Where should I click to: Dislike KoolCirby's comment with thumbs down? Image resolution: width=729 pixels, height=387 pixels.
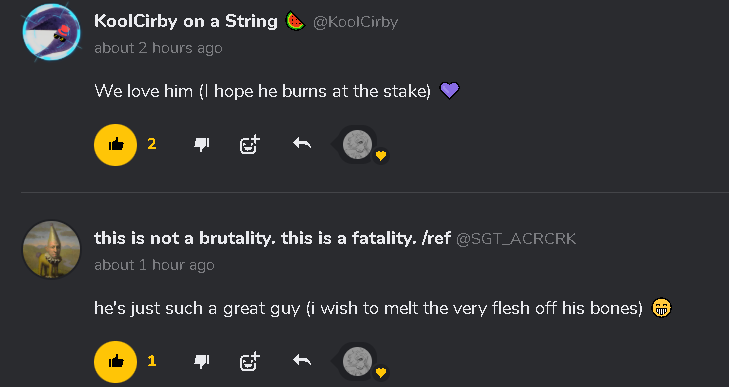[202, 145]
